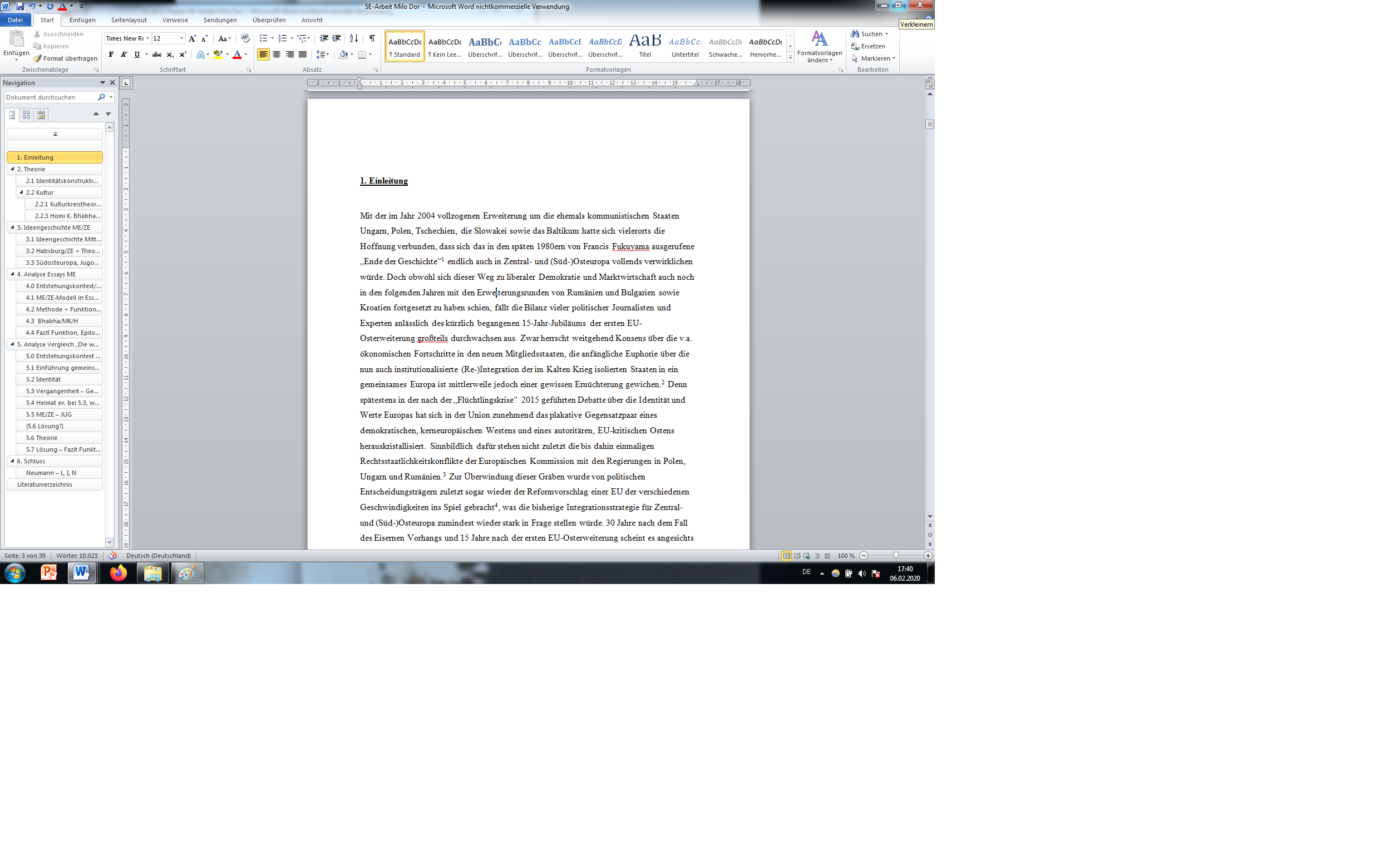
Task: Apply strikethrough formatting icon
Action: click(157, 55)
